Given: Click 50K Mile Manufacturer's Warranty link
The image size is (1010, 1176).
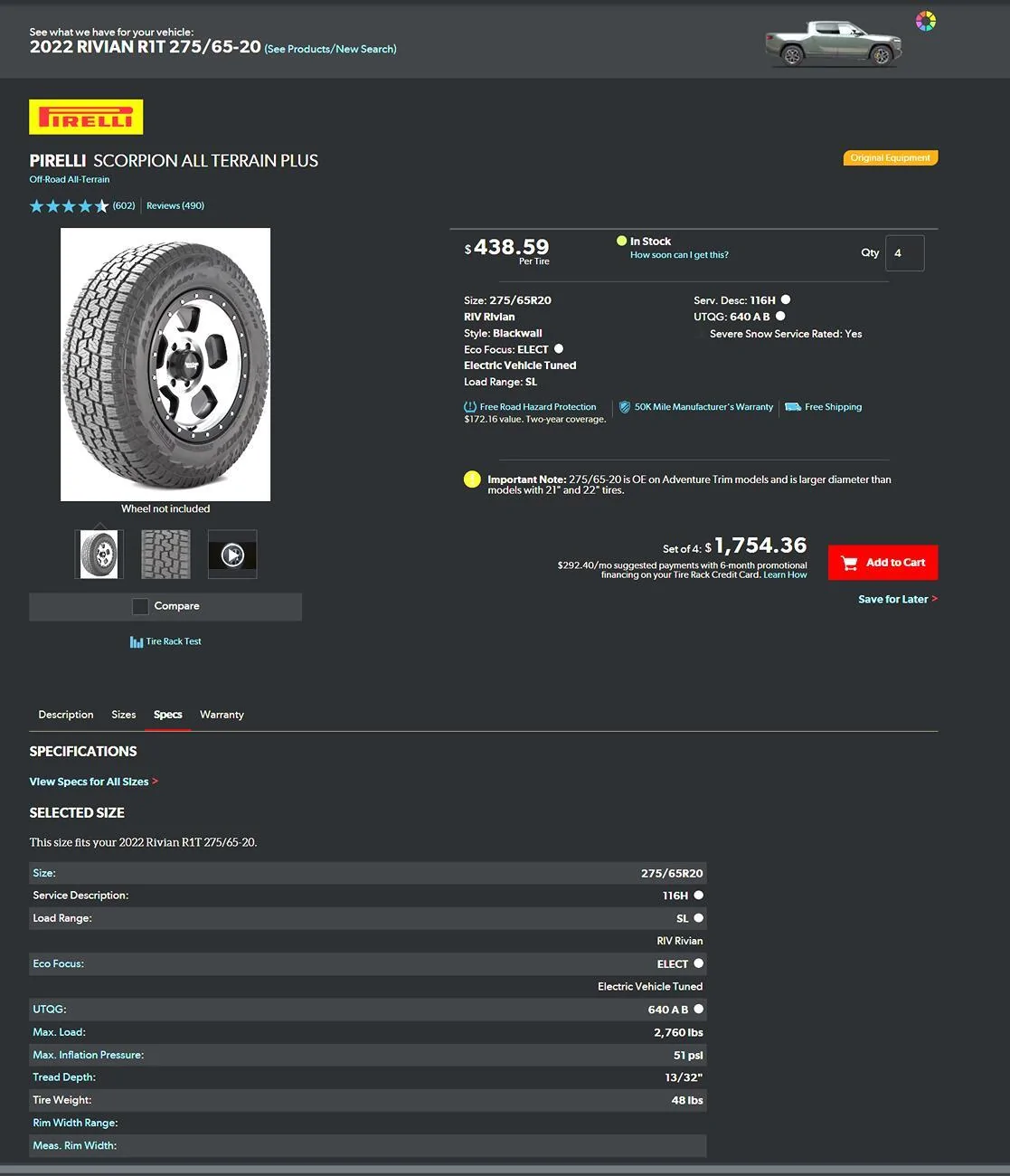Looking at the screenshot, I should click(x=703, y=407).
